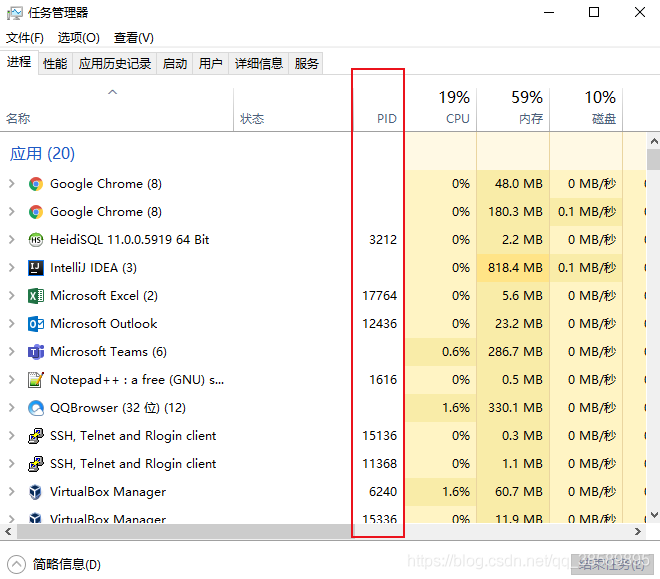Image resolution: width=660 pixels, height=579 pixels.
Task: Expand the Microsoft Teams (6) group
Action: [x=12, y=352]
